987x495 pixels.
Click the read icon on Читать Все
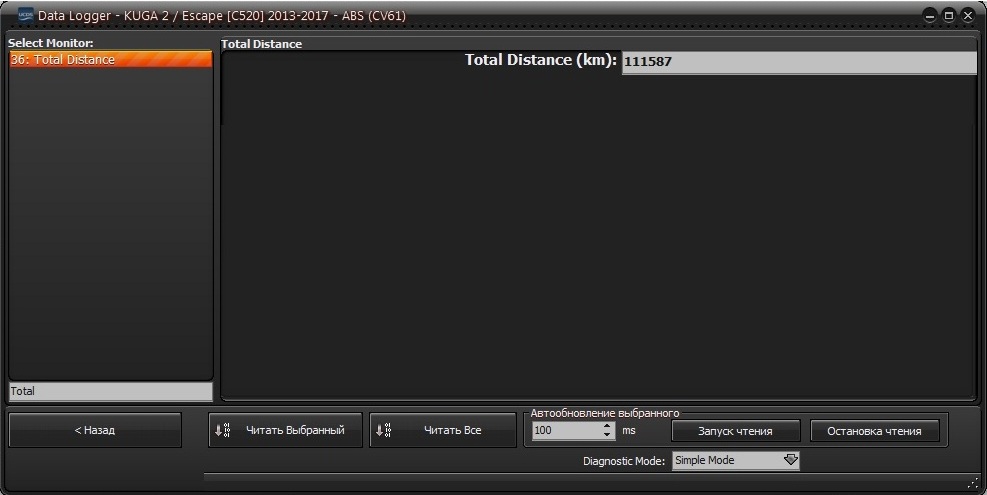[383, 431]
